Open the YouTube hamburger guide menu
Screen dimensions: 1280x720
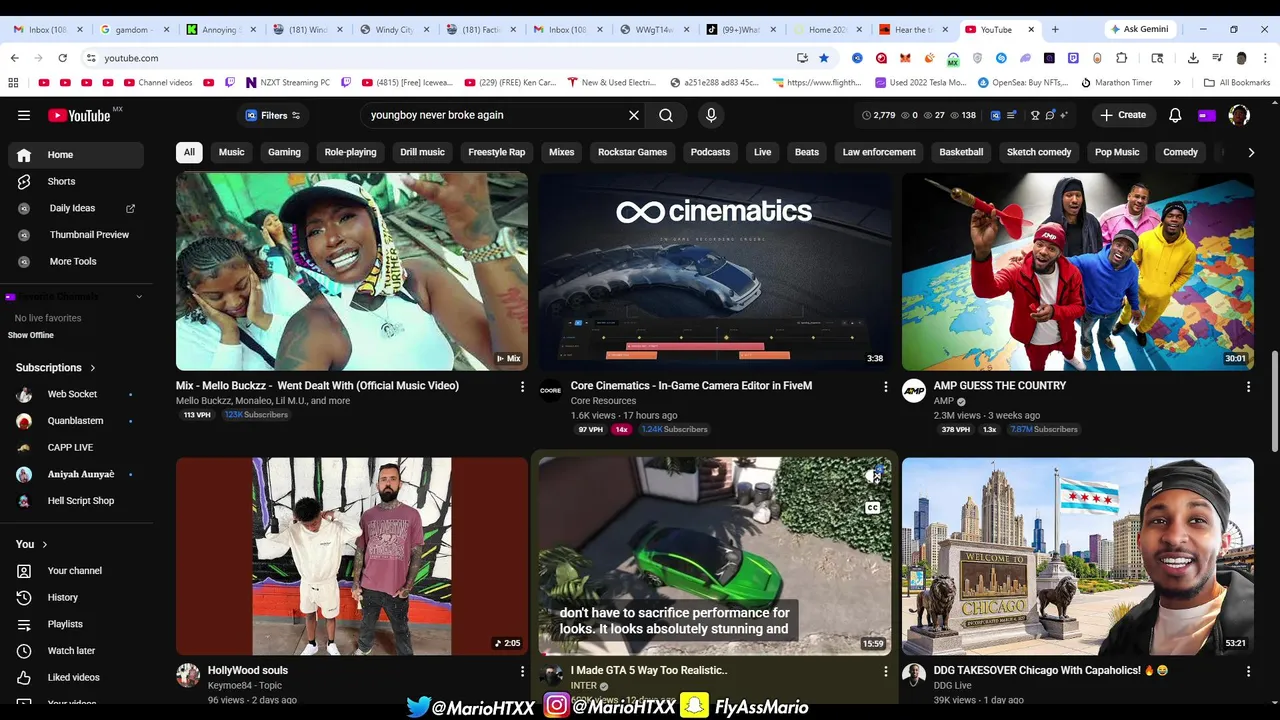[24, 115]
